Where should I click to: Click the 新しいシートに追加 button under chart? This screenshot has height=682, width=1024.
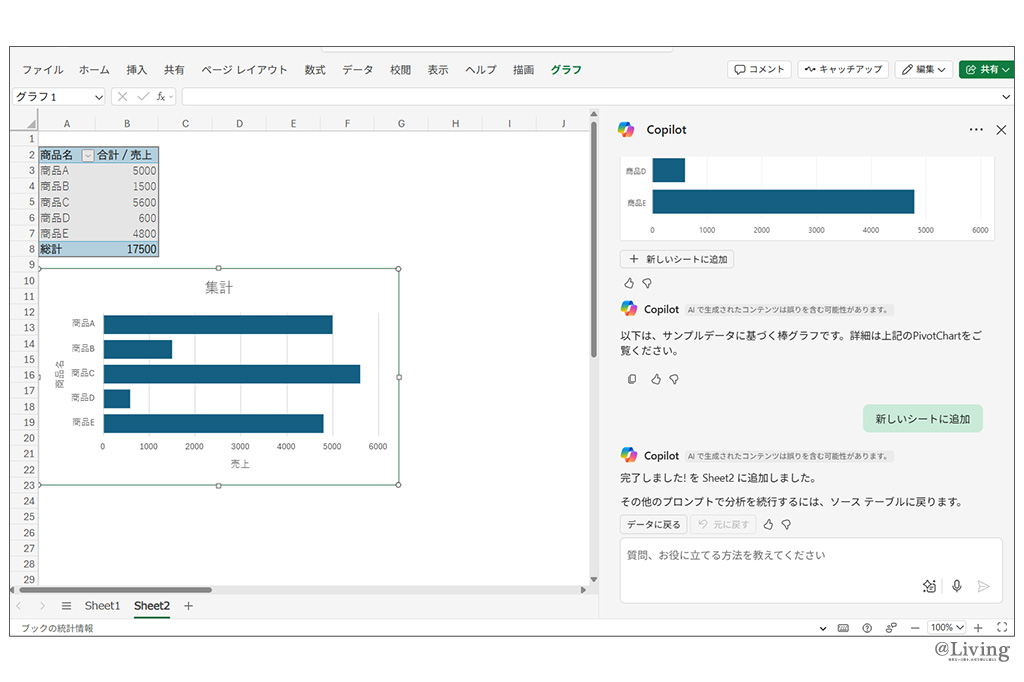(677, 259)
